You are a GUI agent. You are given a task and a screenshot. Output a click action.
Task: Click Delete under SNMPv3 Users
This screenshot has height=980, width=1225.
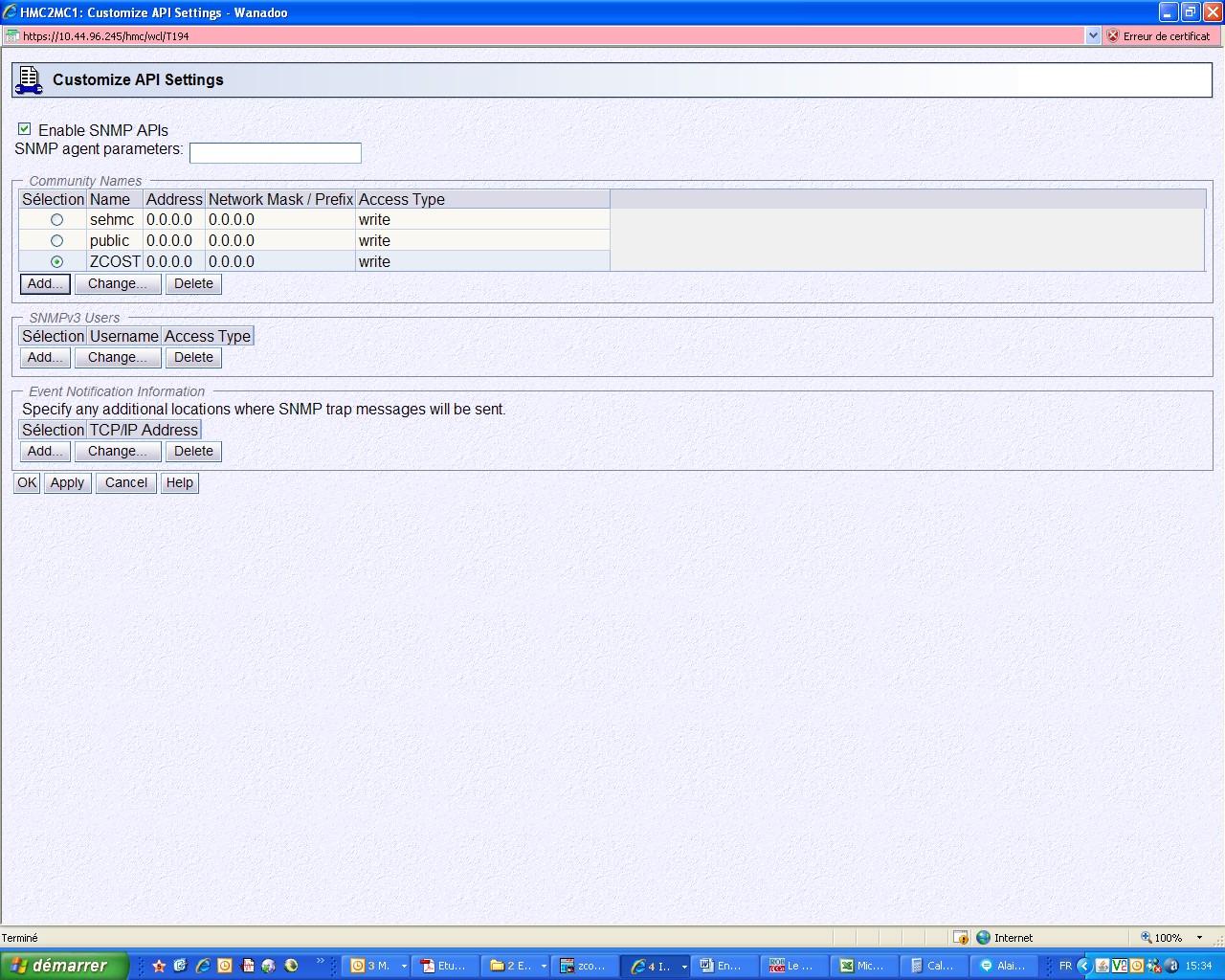click(193, 358)
